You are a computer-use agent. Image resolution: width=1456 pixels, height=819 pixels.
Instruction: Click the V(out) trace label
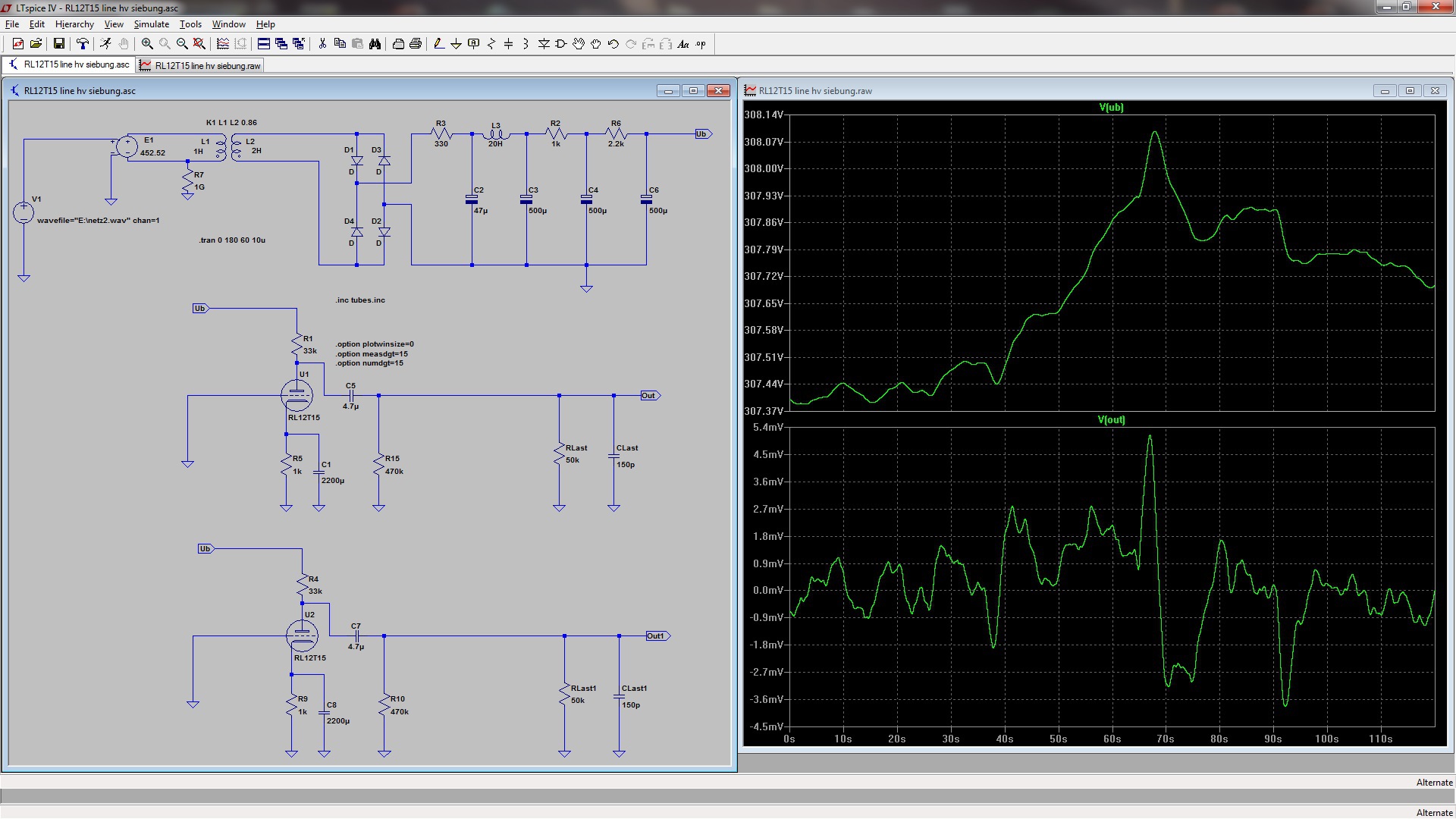[1111, 420]
